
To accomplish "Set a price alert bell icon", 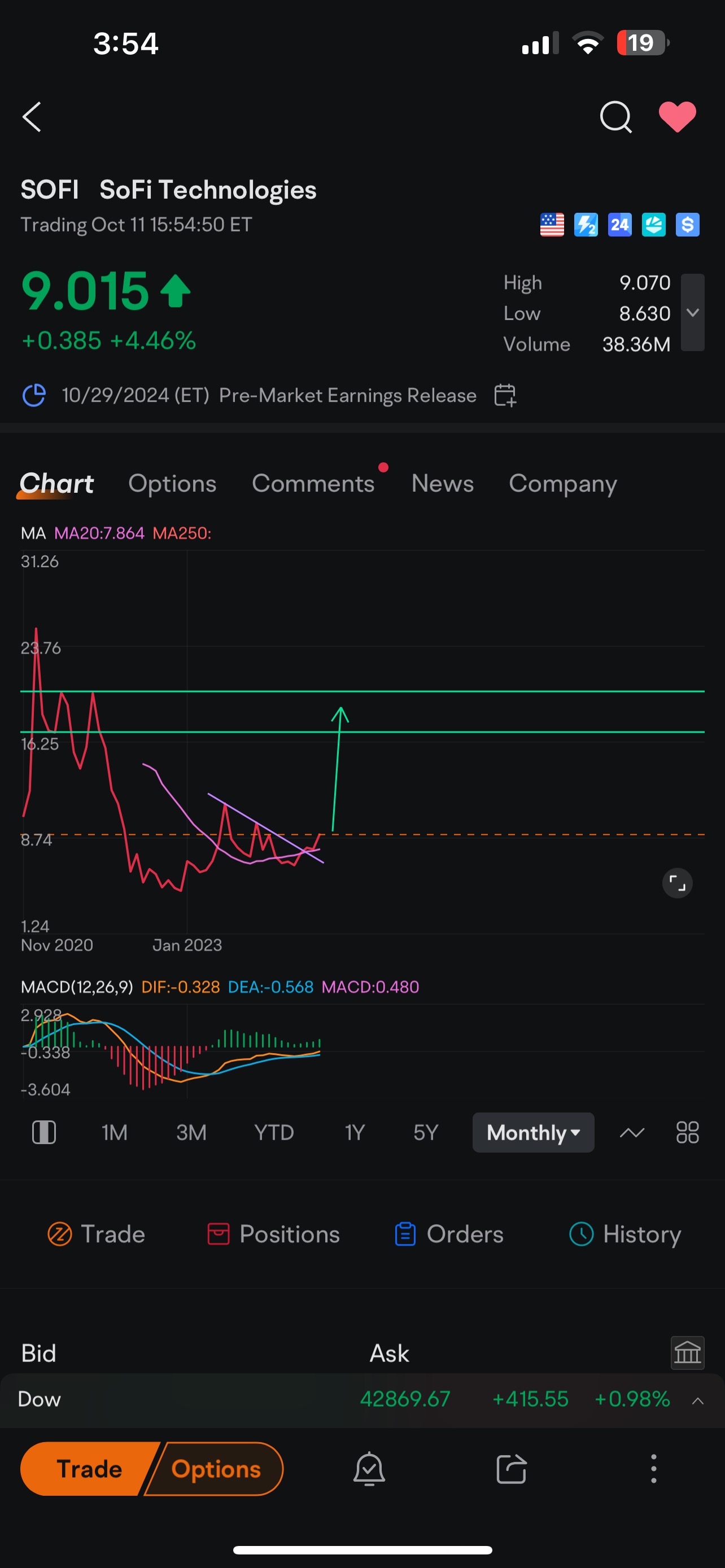I will [369, 1468].
